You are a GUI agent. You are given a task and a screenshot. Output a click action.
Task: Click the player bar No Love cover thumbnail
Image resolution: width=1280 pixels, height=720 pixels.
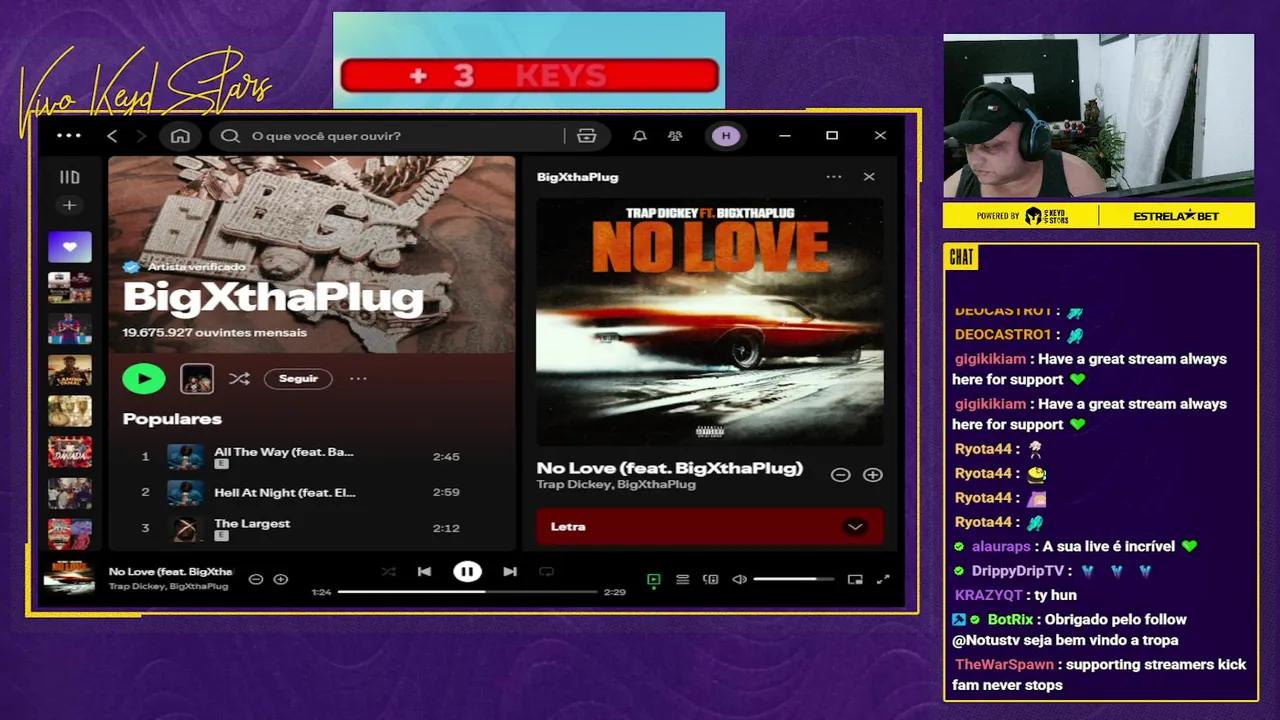[69, 578]
